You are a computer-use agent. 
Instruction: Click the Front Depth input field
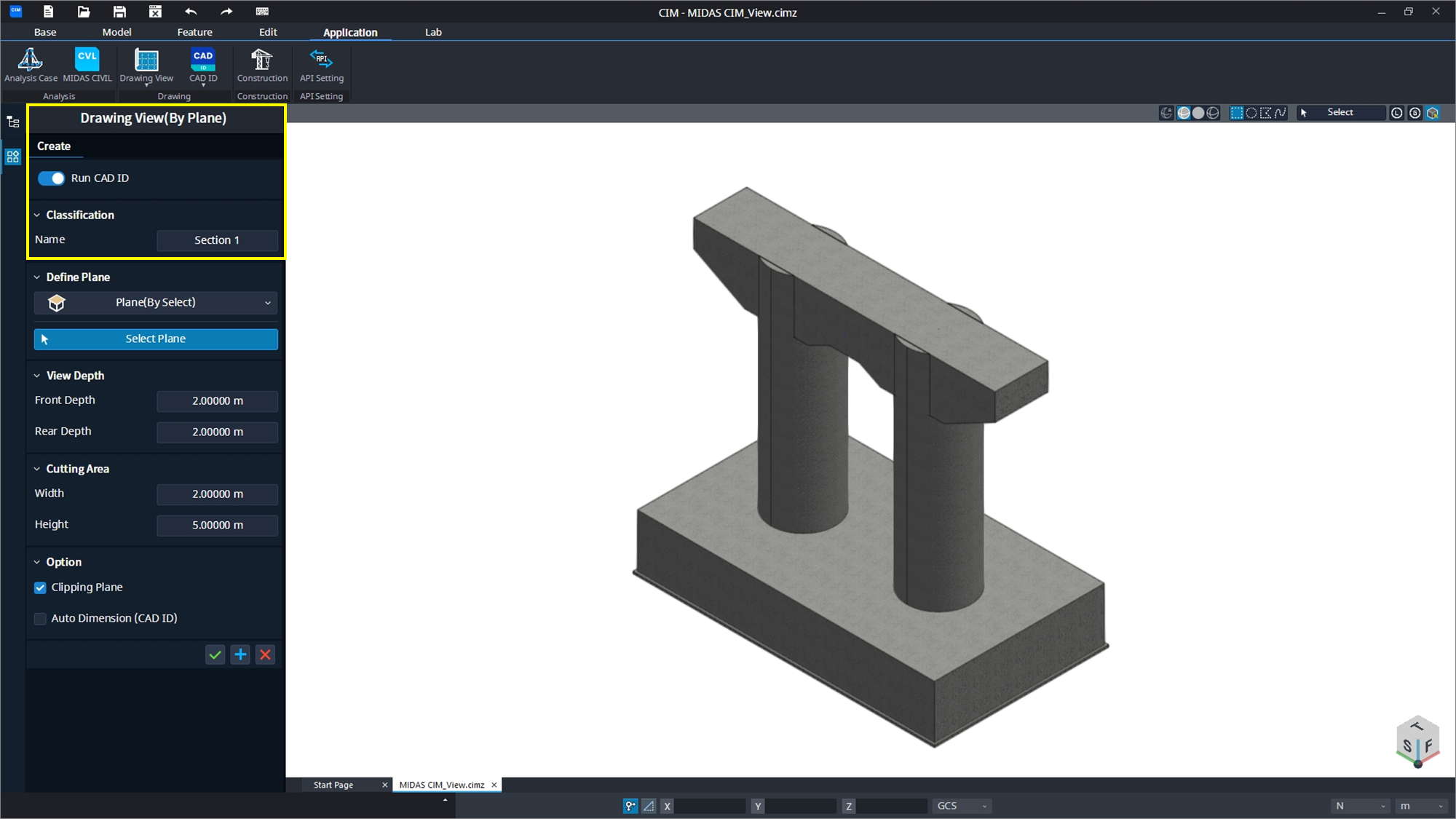[217, 401]
